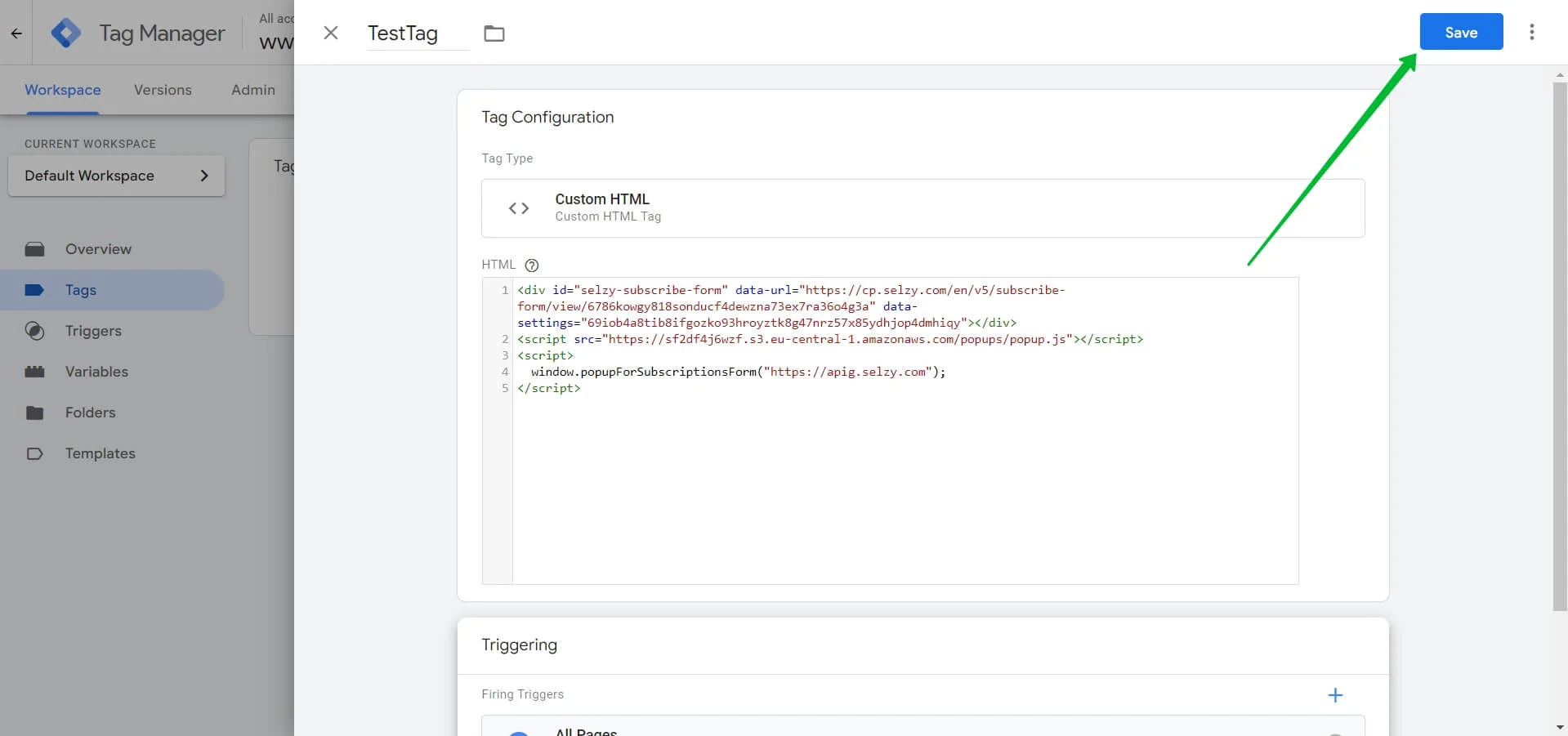
Task: Click the vertical scrollbar of the tag panel
Action: pyautogui.click(x=1560, y=346)
